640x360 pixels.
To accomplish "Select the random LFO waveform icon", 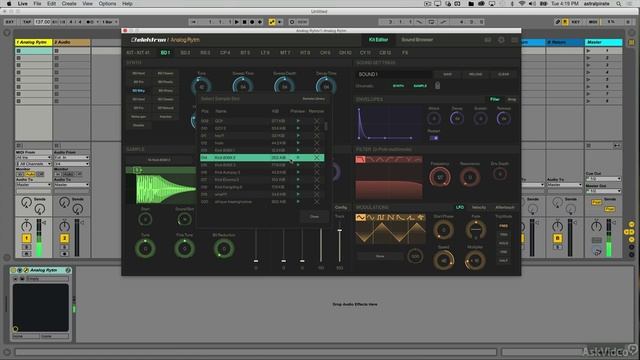I will tap(420, 218).
